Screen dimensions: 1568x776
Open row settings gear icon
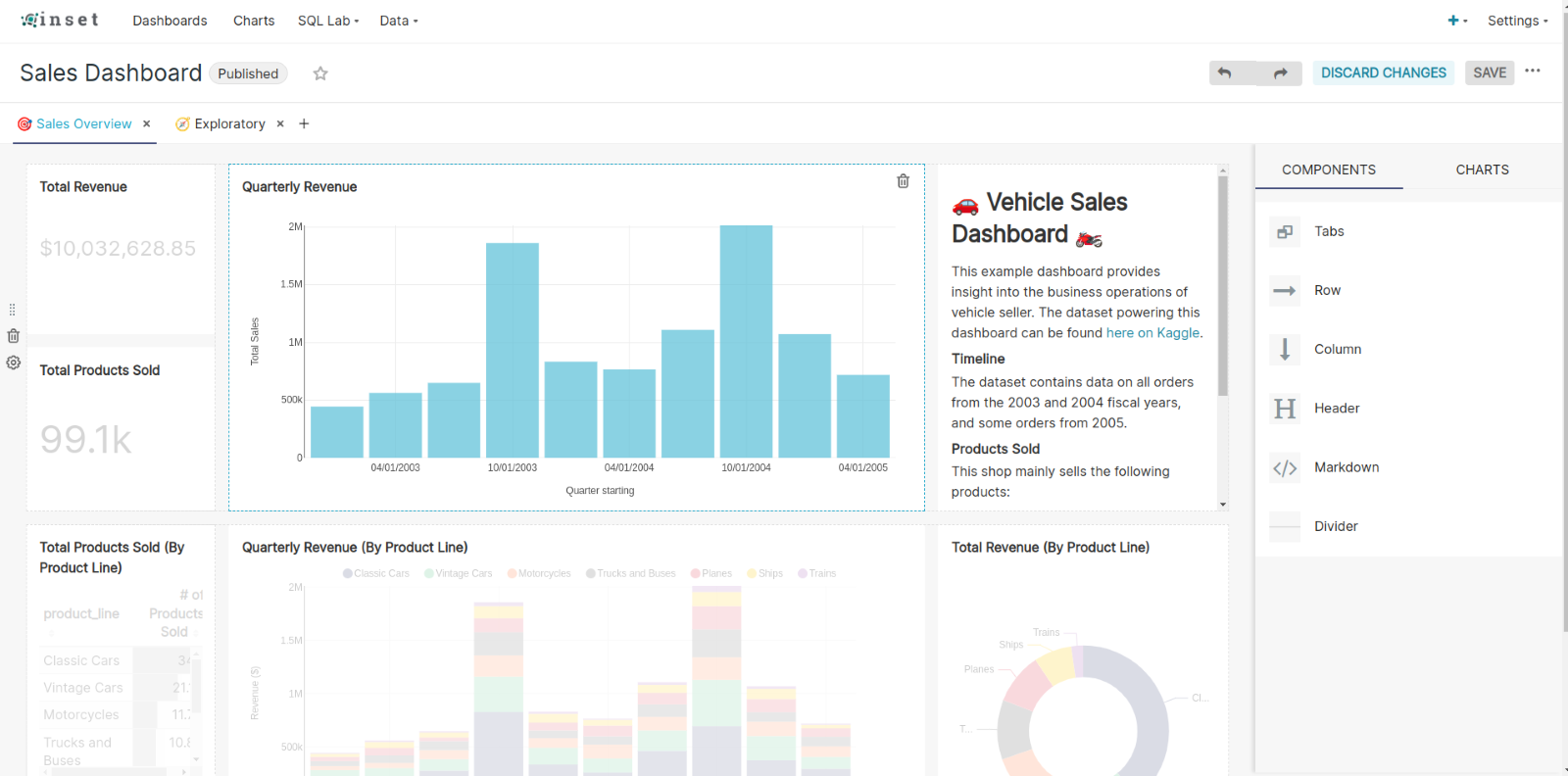click(13, 363)
